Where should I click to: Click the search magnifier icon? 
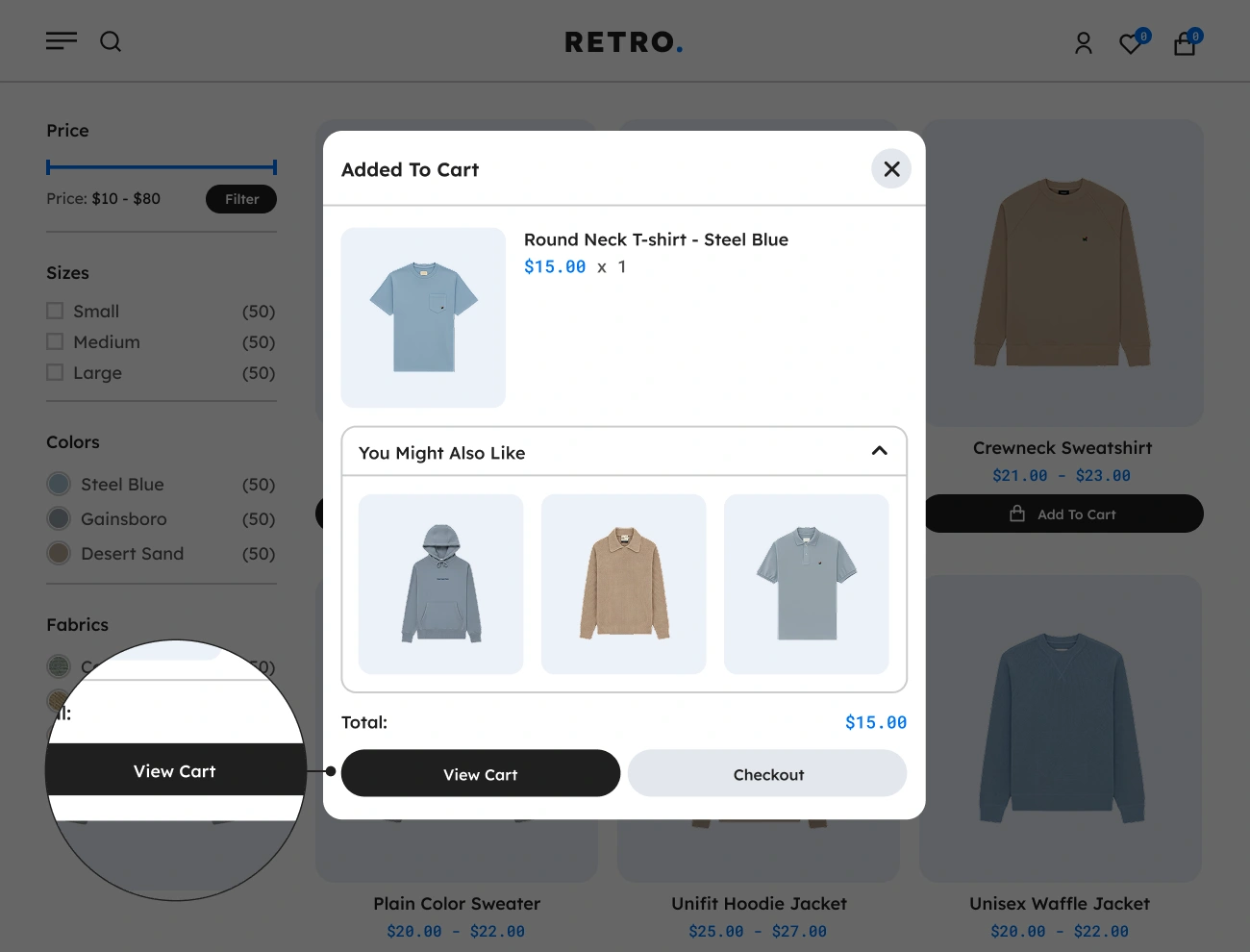coord(111,41)
